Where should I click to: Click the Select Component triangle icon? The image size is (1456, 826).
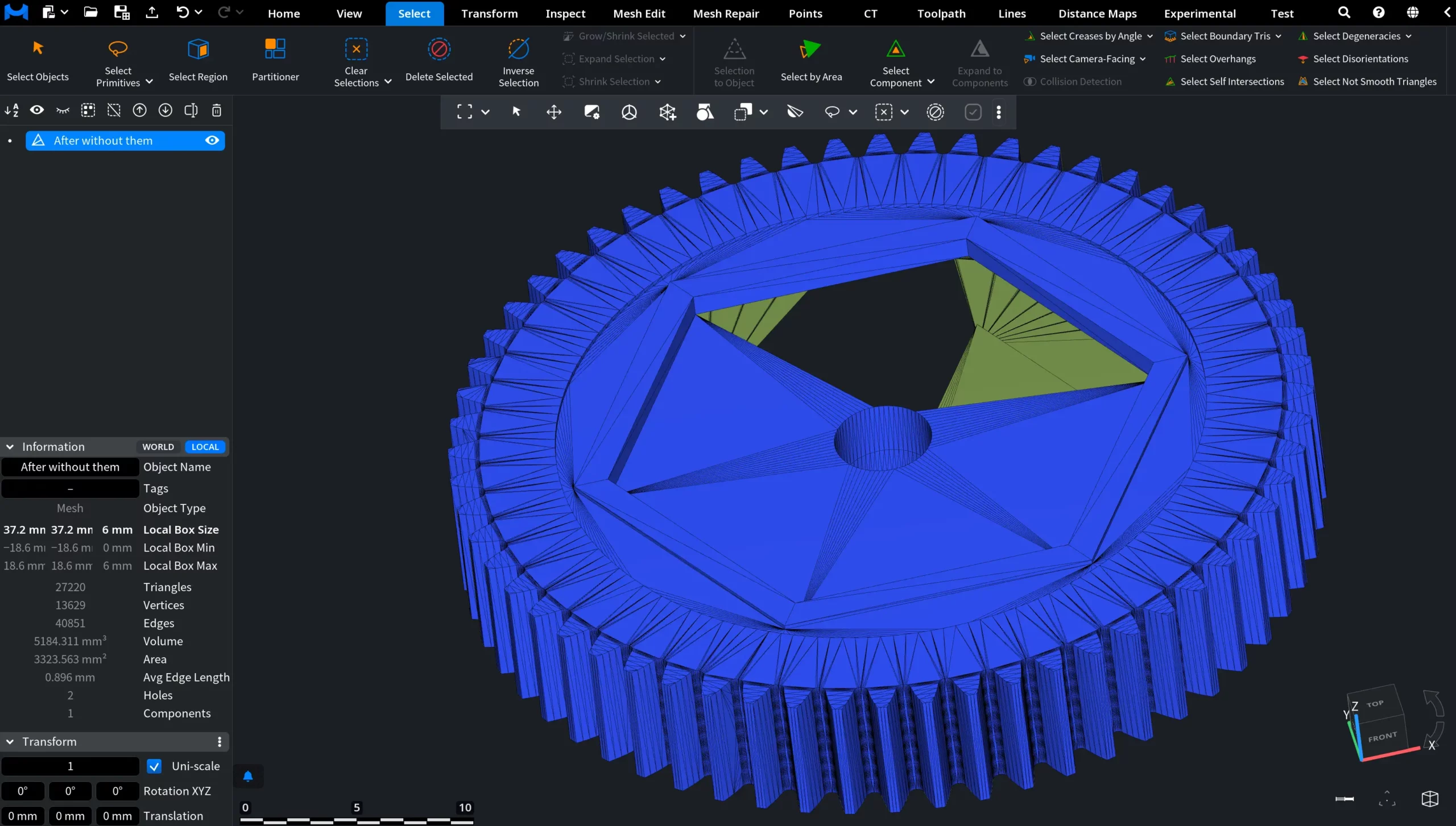895,49
